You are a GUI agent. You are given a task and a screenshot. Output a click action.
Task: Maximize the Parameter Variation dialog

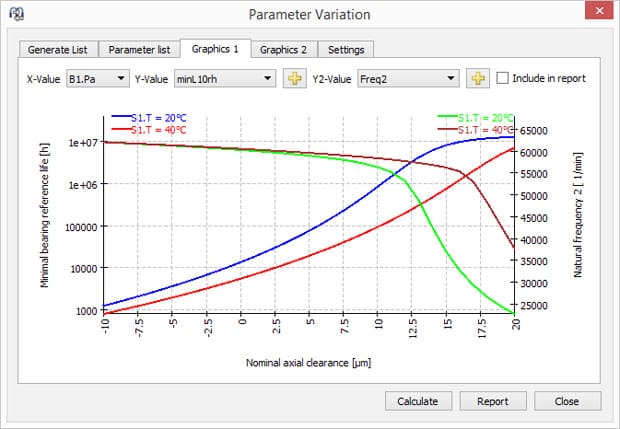[x=558, y=13]
